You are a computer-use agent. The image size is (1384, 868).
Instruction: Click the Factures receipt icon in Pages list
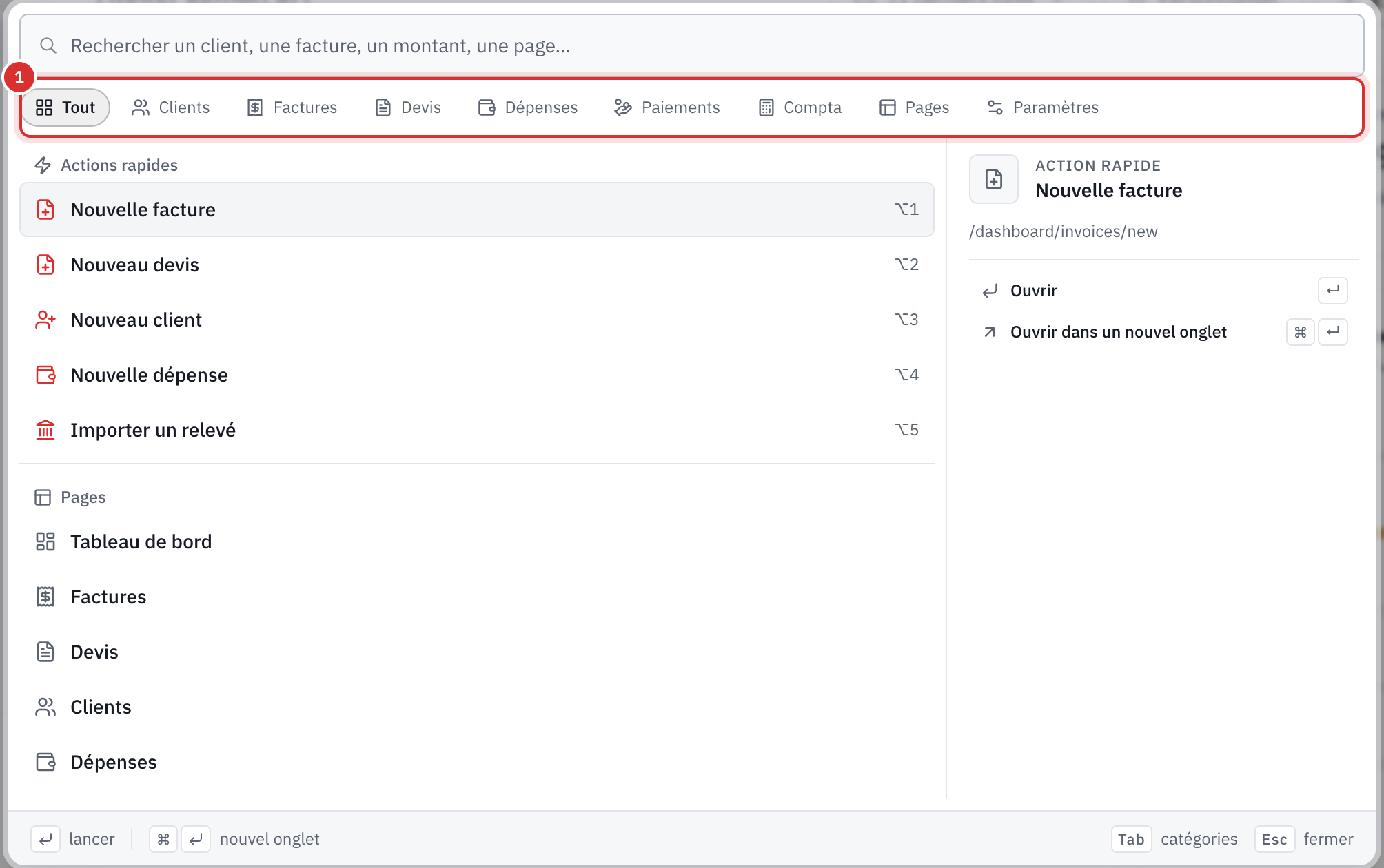tap(45, 597)
